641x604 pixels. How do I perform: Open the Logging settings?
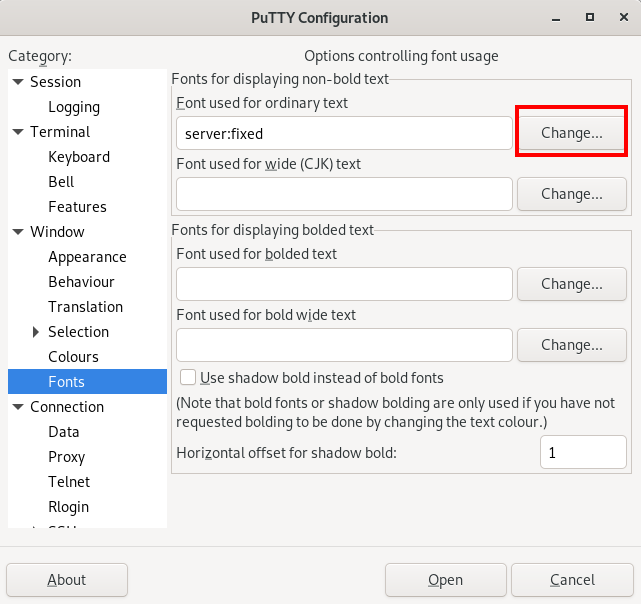point(74,107)
